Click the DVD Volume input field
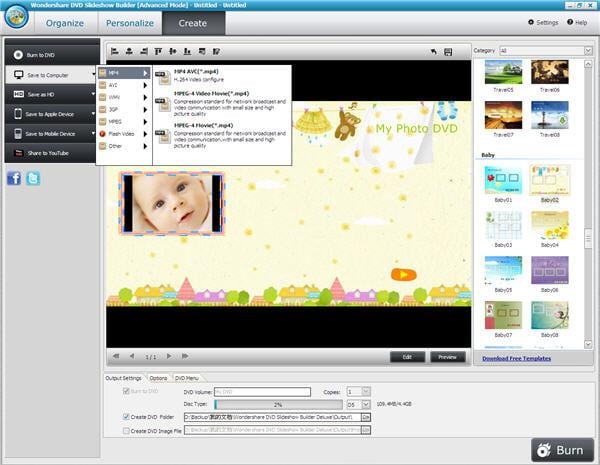 tap(262, 392)
